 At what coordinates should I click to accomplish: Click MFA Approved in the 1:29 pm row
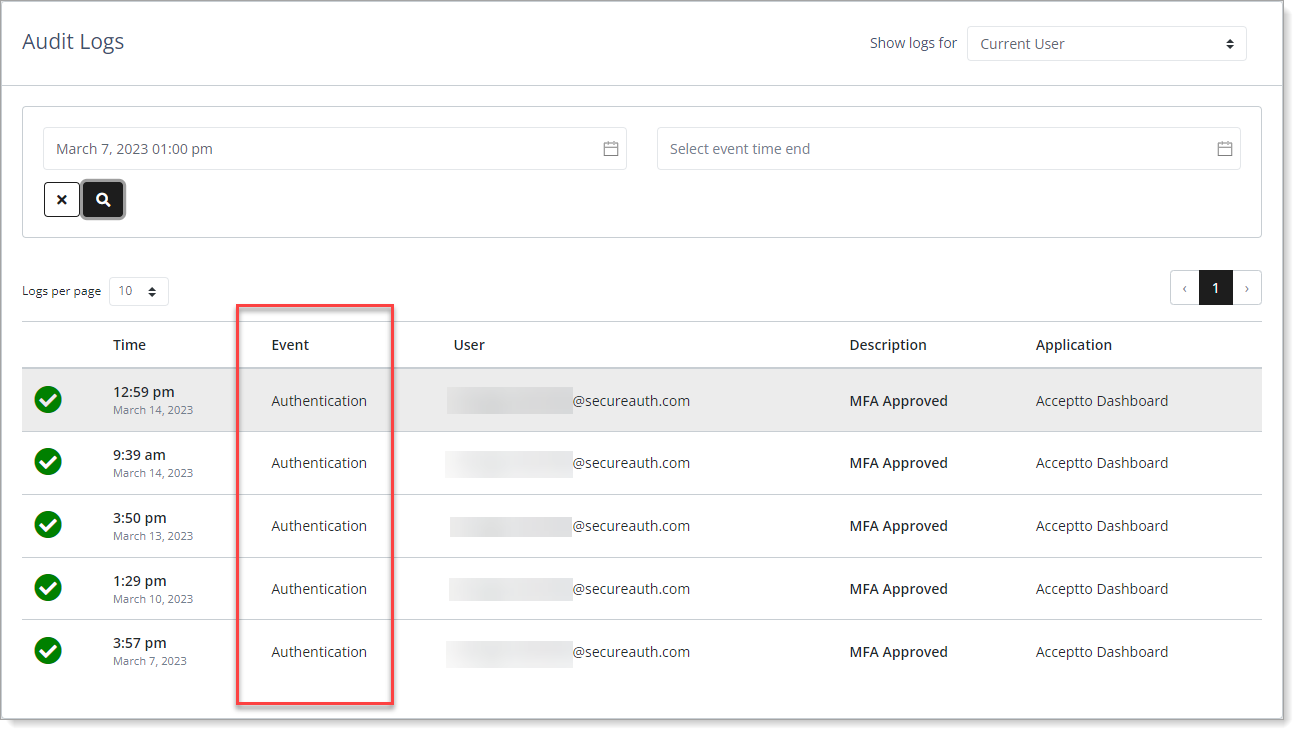pos(898,589)
